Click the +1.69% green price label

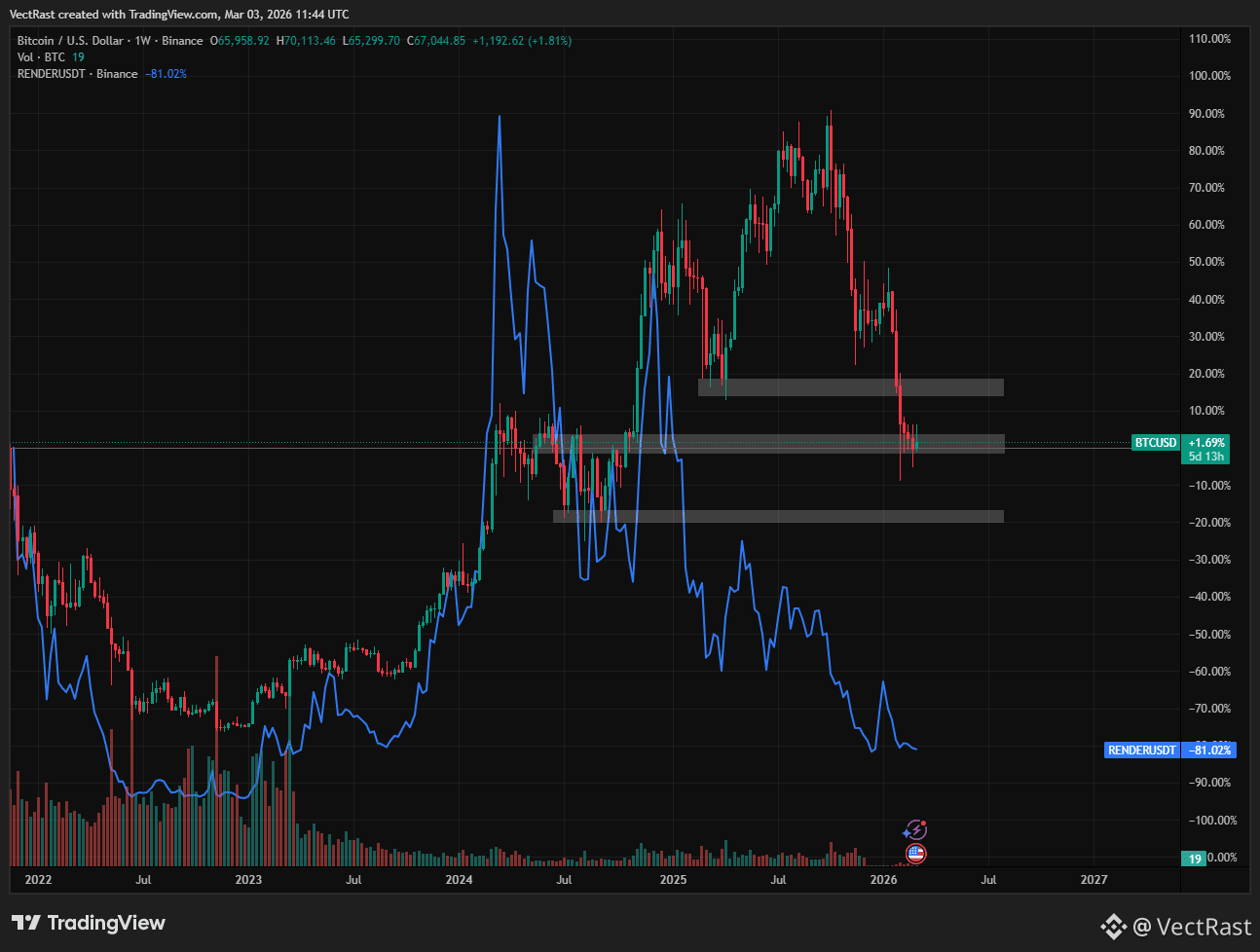1206,443
